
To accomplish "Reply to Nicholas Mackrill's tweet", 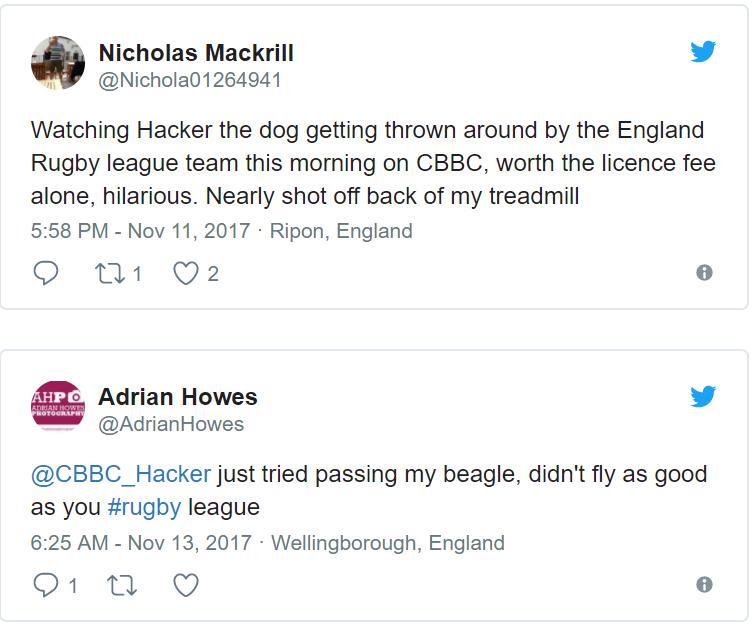I will pyautogui.click(x=46, y=273).
